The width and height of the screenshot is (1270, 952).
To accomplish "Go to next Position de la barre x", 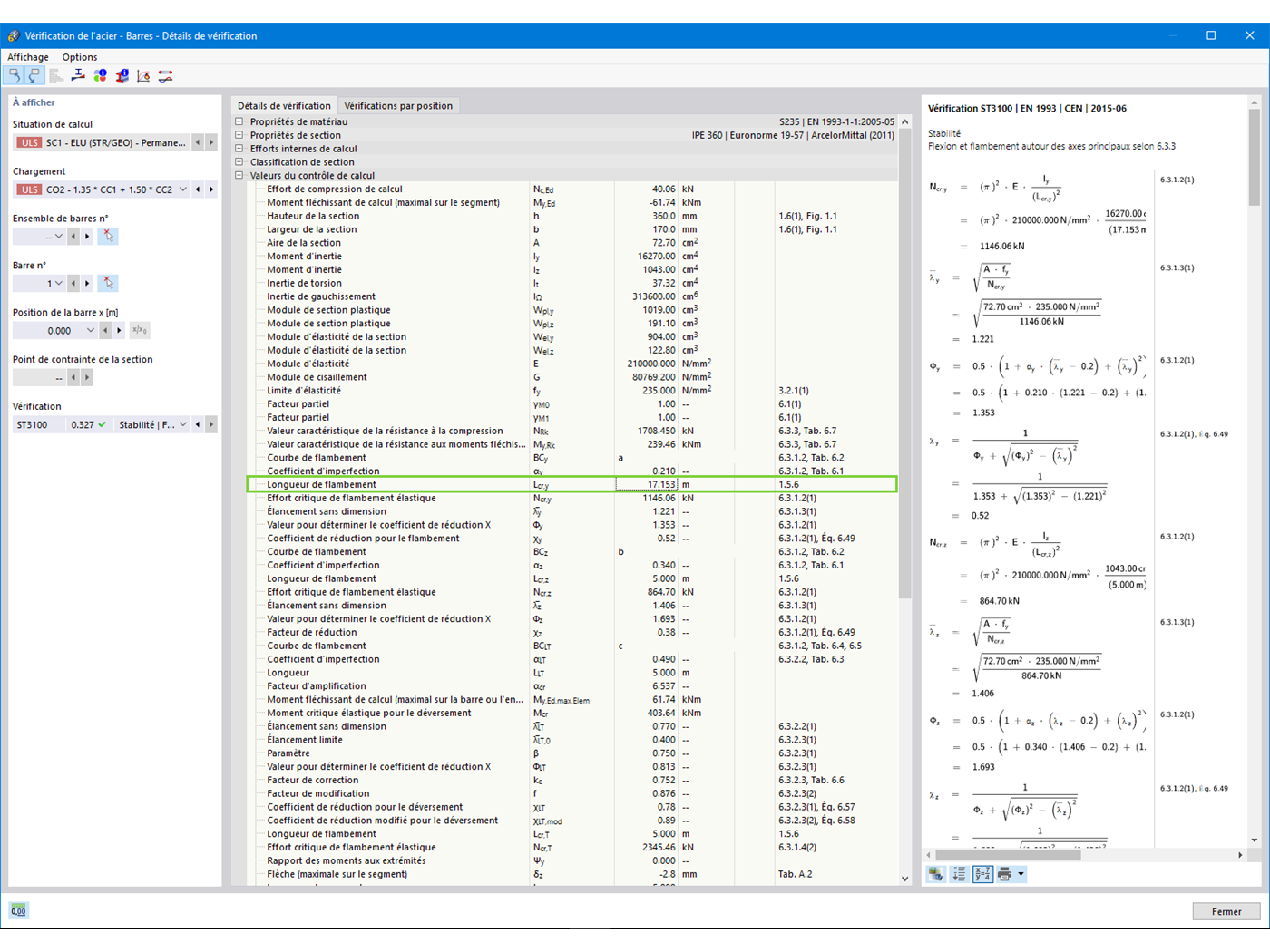I will pyautogui.click(x=119, y=331).
